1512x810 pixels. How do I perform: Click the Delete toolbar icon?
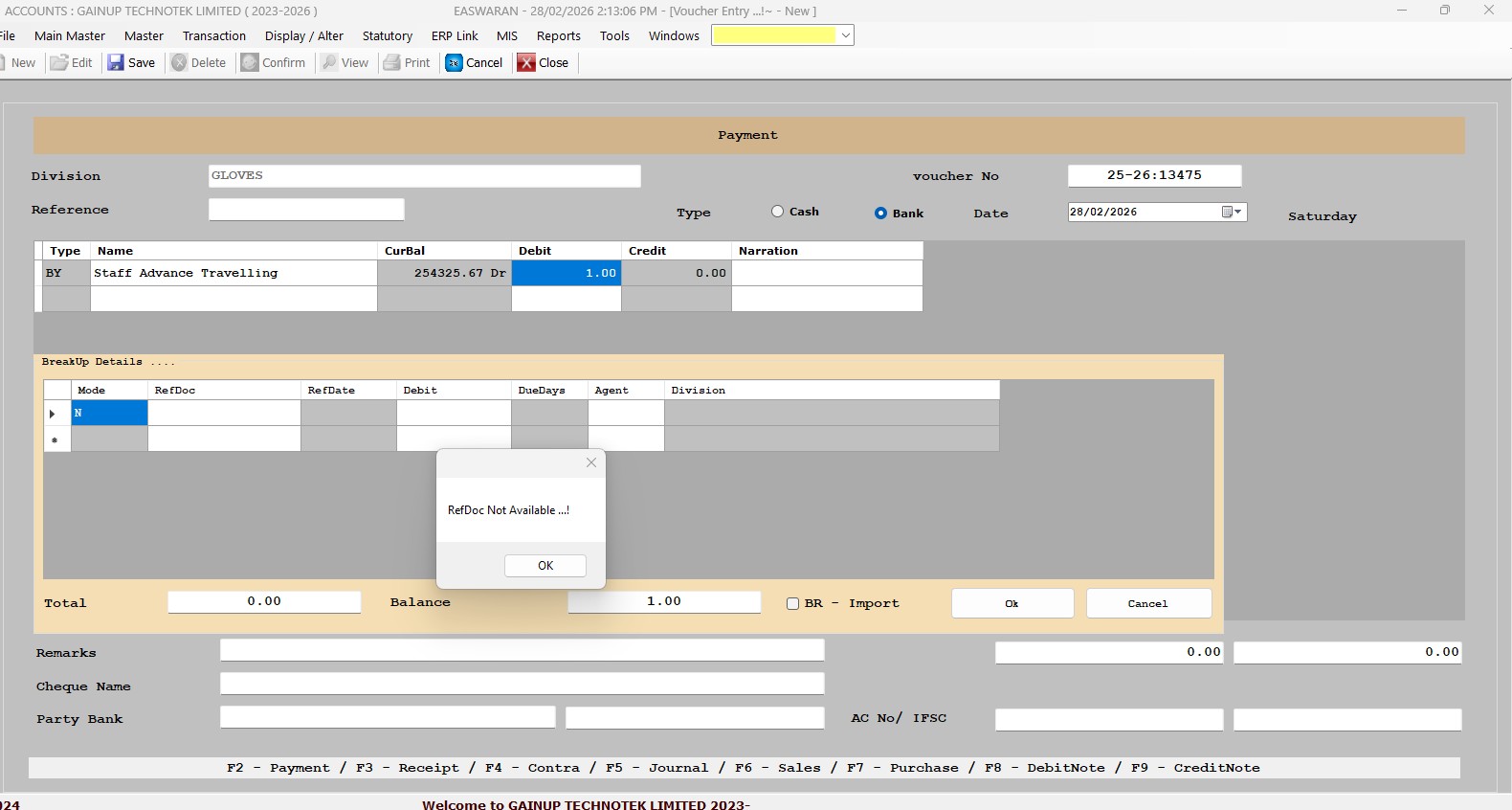coord(179,63)
